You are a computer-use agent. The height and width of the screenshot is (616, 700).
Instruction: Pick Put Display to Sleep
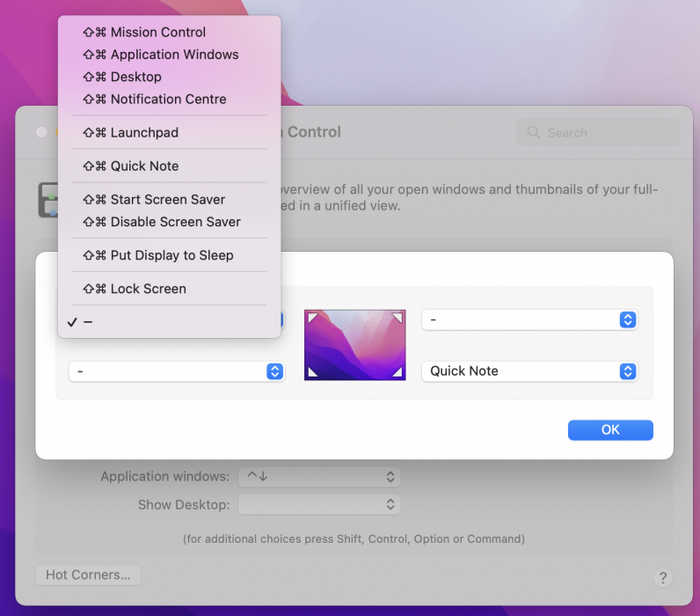click(x=171, y=255)
